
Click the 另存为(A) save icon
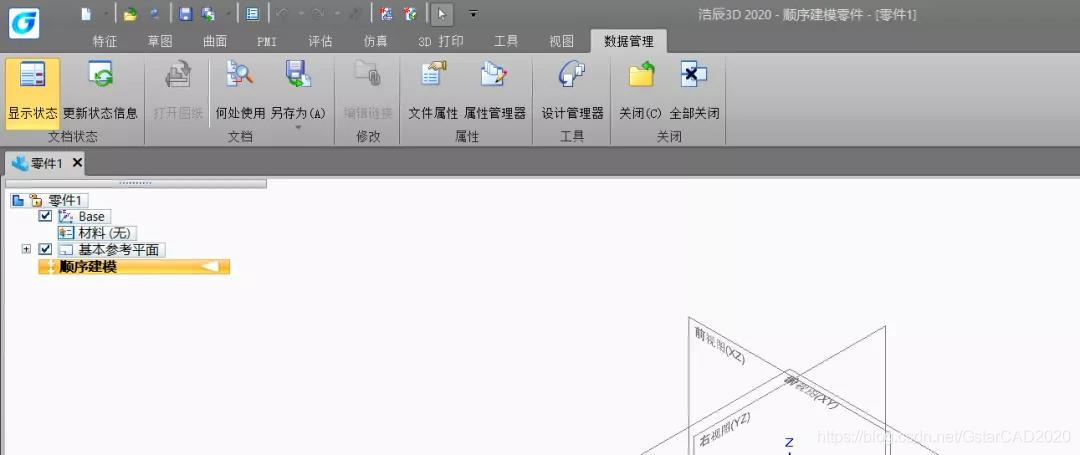tap(298, 74)
